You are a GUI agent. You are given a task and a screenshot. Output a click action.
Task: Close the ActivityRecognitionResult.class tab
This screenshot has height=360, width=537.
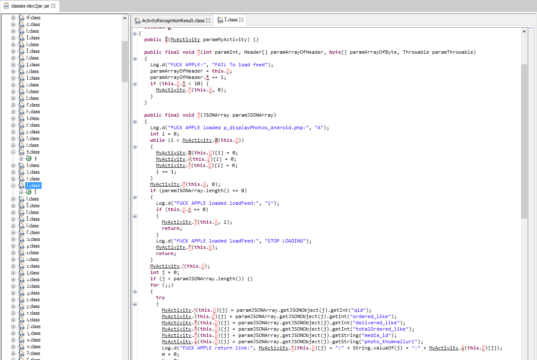[x=208, y=20]
